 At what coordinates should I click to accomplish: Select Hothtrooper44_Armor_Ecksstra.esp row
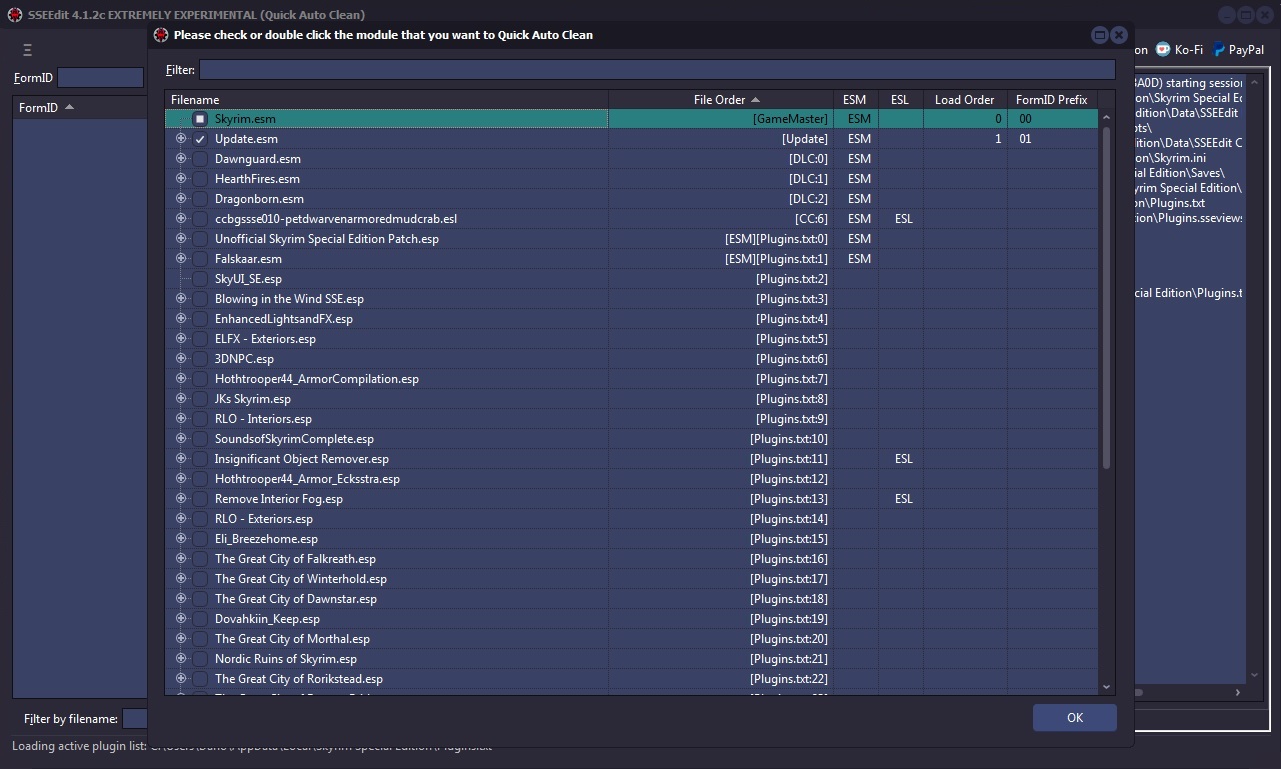(632, 479)
